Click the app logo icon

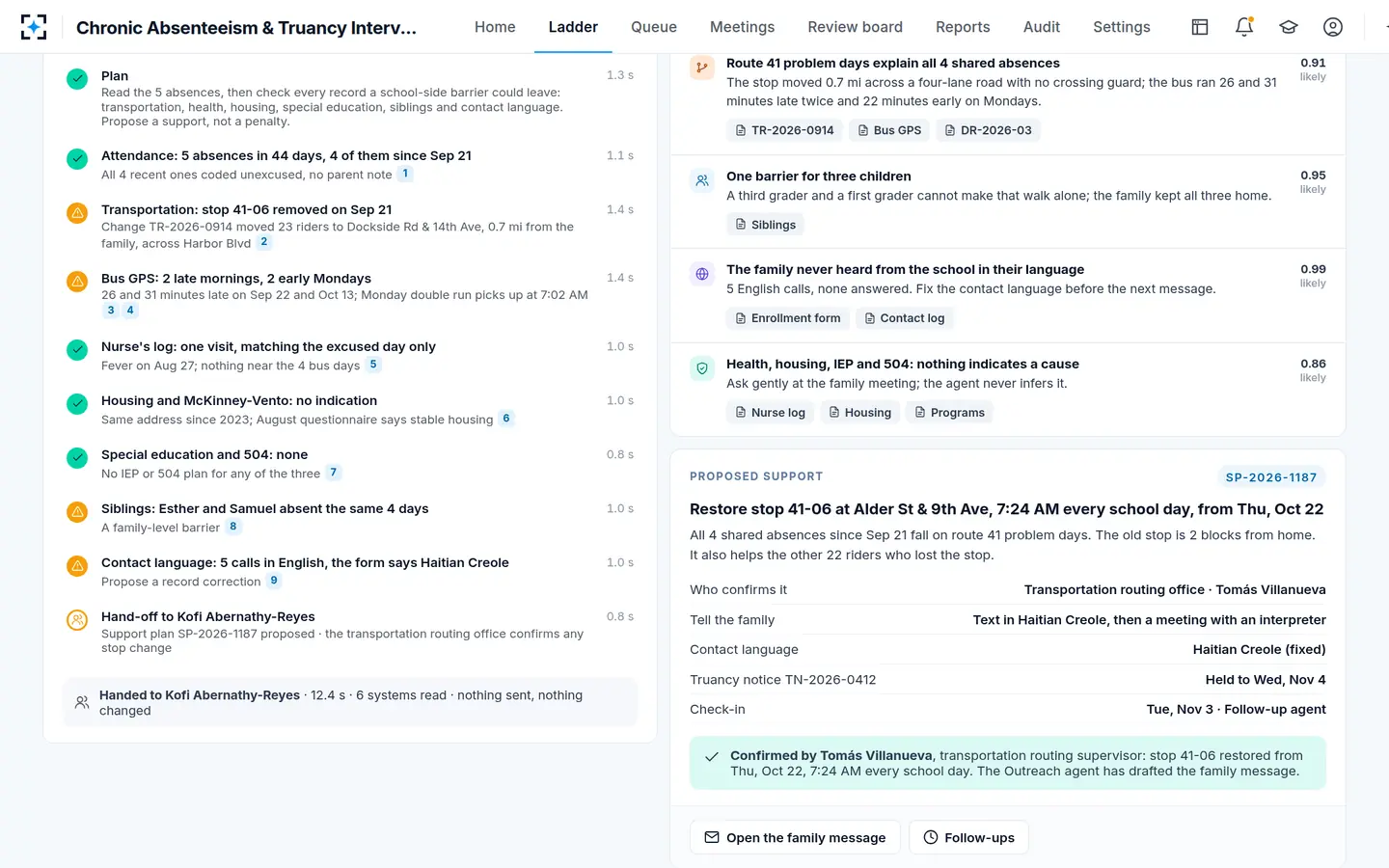click(x=34, y=27)
